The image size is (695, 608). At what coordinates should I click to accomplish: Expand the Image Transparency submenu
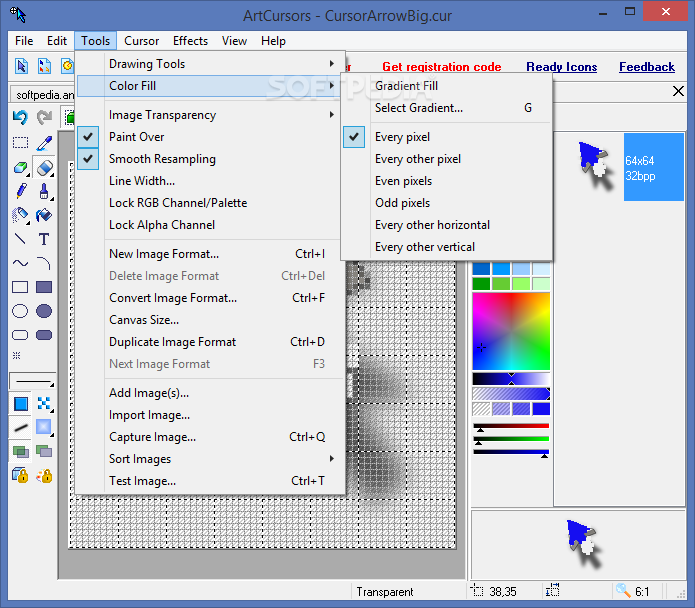coord(209,115)
